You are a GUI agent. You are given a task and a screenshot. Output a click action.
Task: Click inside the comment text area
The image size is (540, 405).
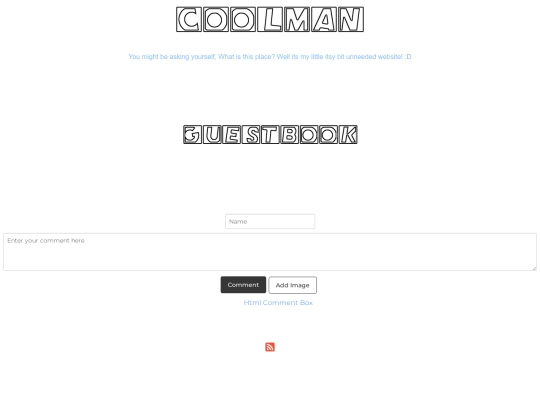(x=270, y=252)
